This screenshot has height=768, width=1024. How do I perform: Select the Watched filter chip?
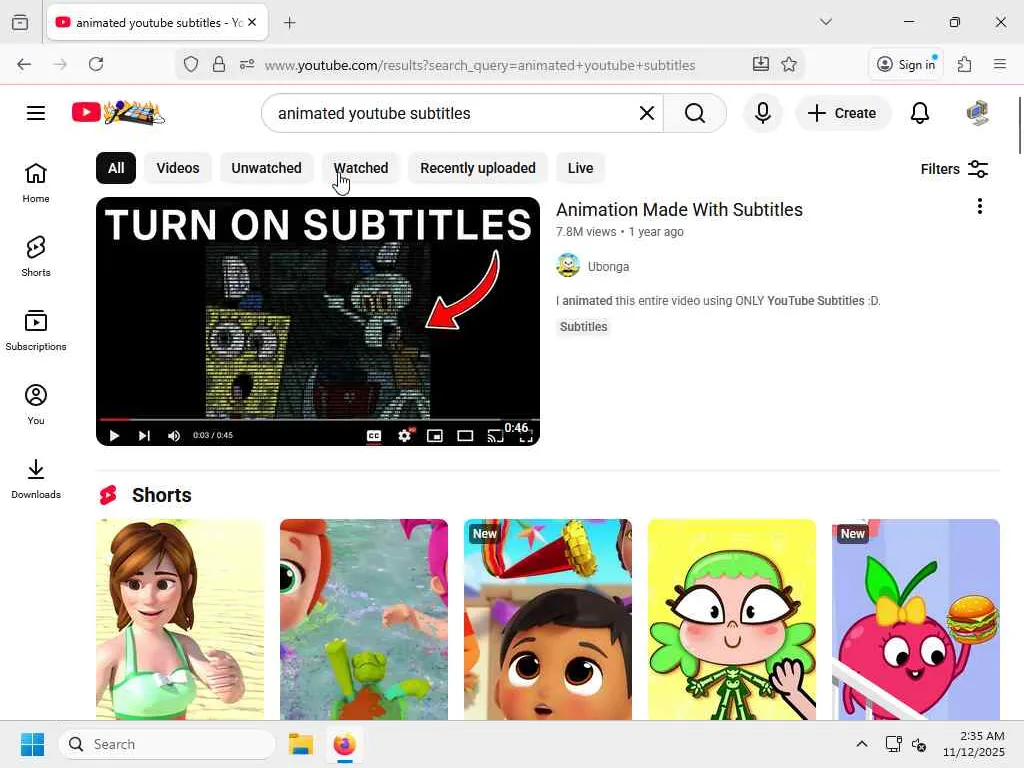coord(360,168)
